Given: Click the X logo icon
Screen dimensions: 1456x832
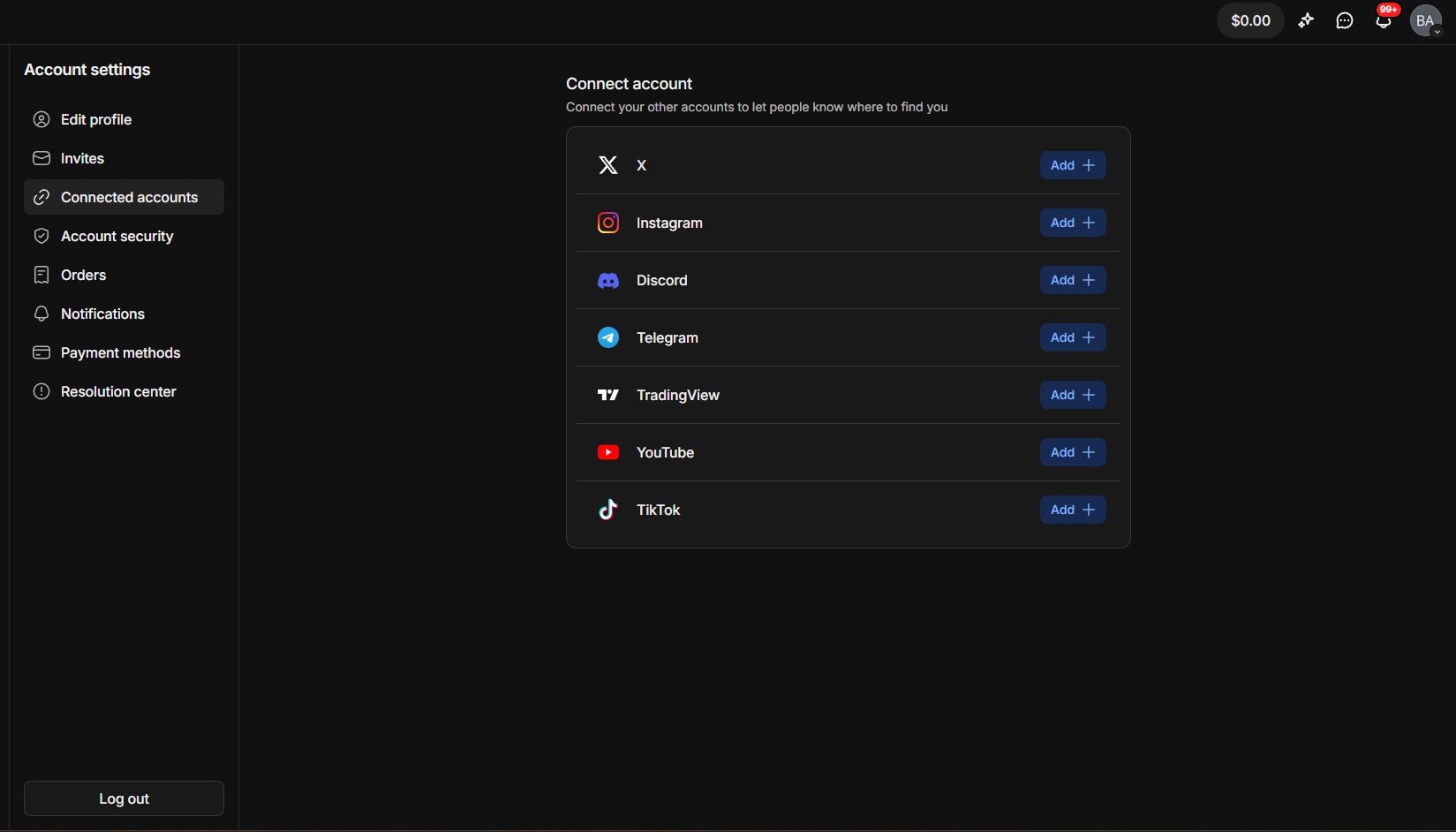Looking at the screenshot, I should 608,165.
